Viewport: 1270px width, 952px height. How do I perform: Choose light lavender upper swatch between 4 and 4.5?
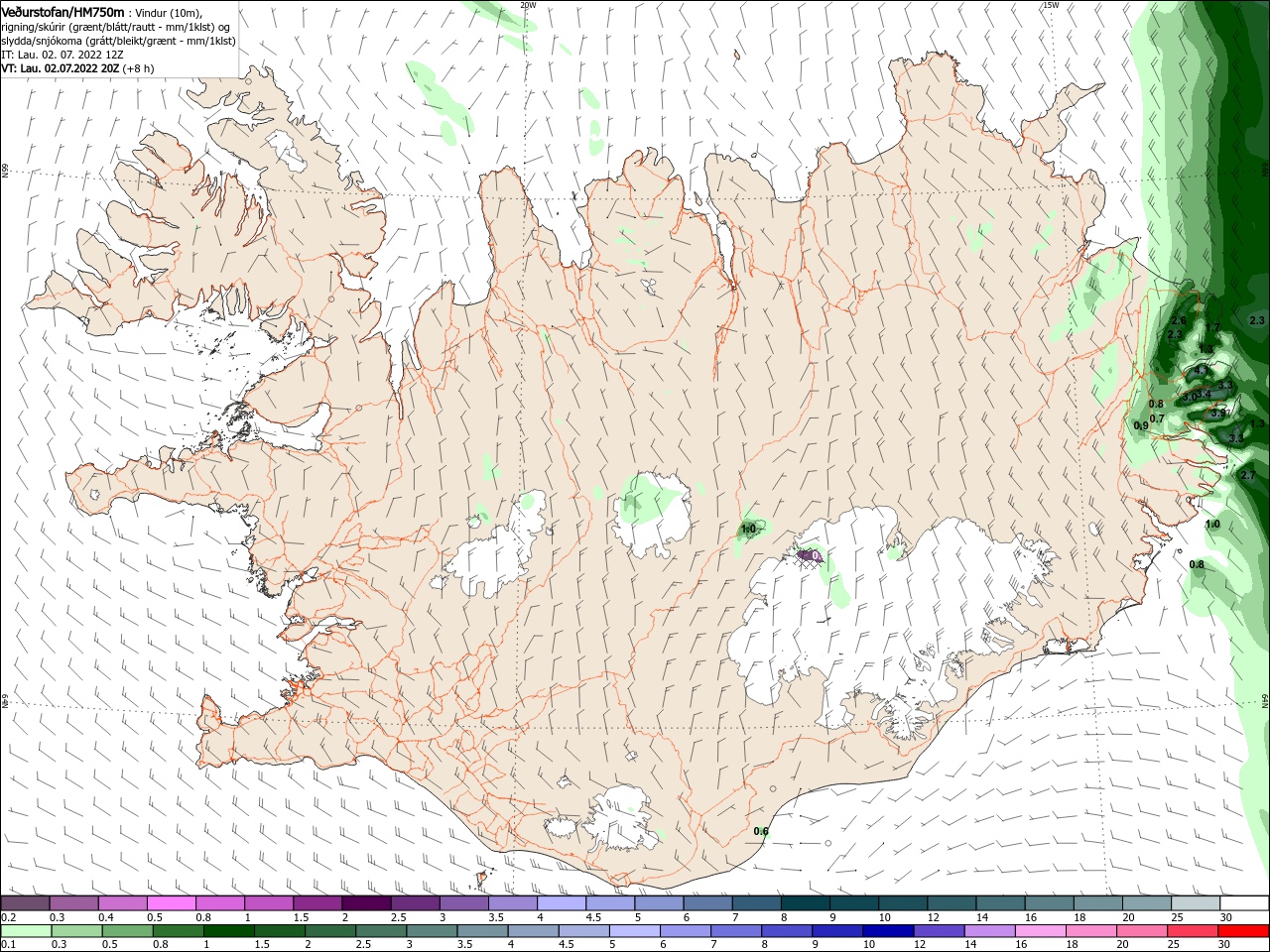click(x=562, y=903)
